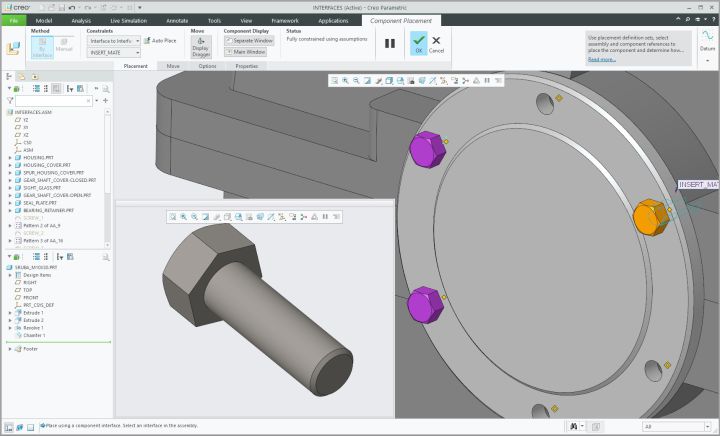Viewport: 720px width, 436px height.
Task: Click search icon in the ribbon top right
Action: tap(688, 19)
